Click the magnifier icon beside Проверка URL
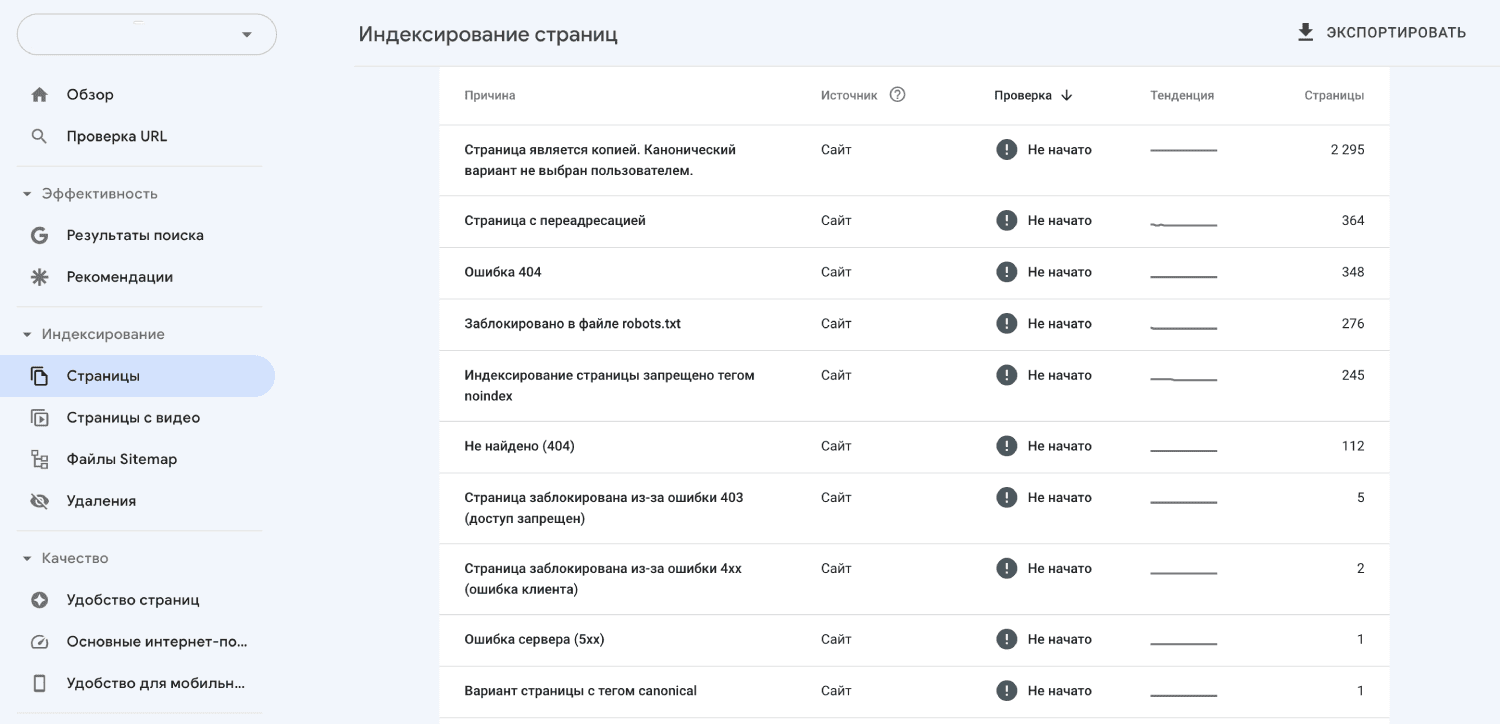This screenshot has height=724, width=1500. 39,136
